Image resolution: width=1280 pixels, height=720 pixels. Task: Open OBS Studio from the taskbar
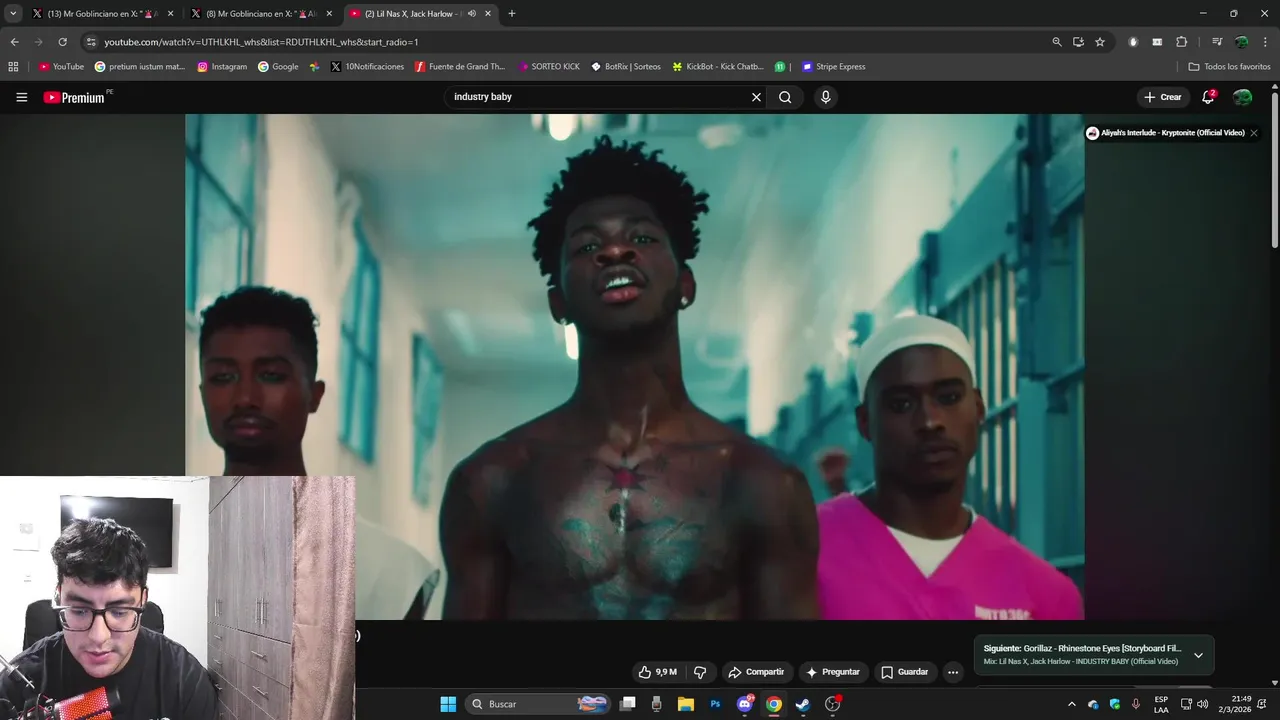click(x=832, y=704)
